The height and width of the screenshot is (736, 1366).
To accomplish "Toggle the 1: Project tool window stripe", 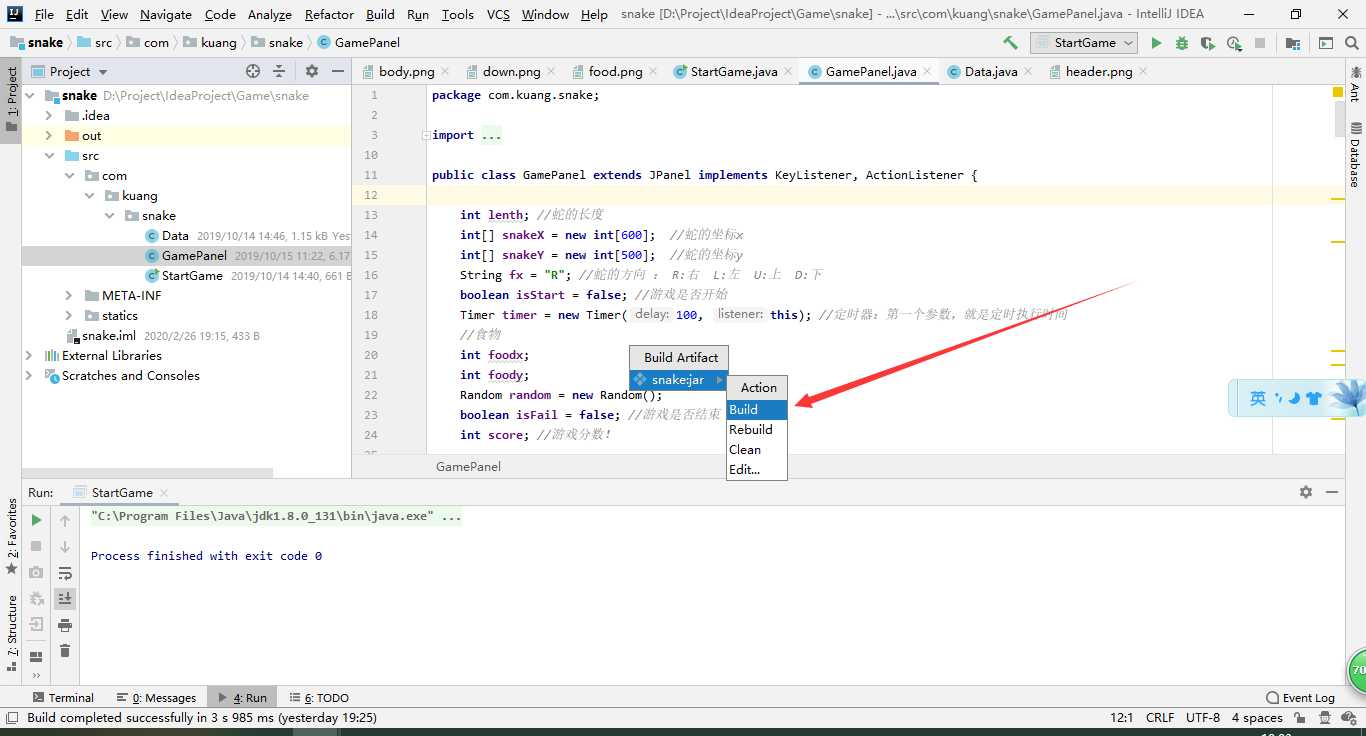I will pos(11,100).
